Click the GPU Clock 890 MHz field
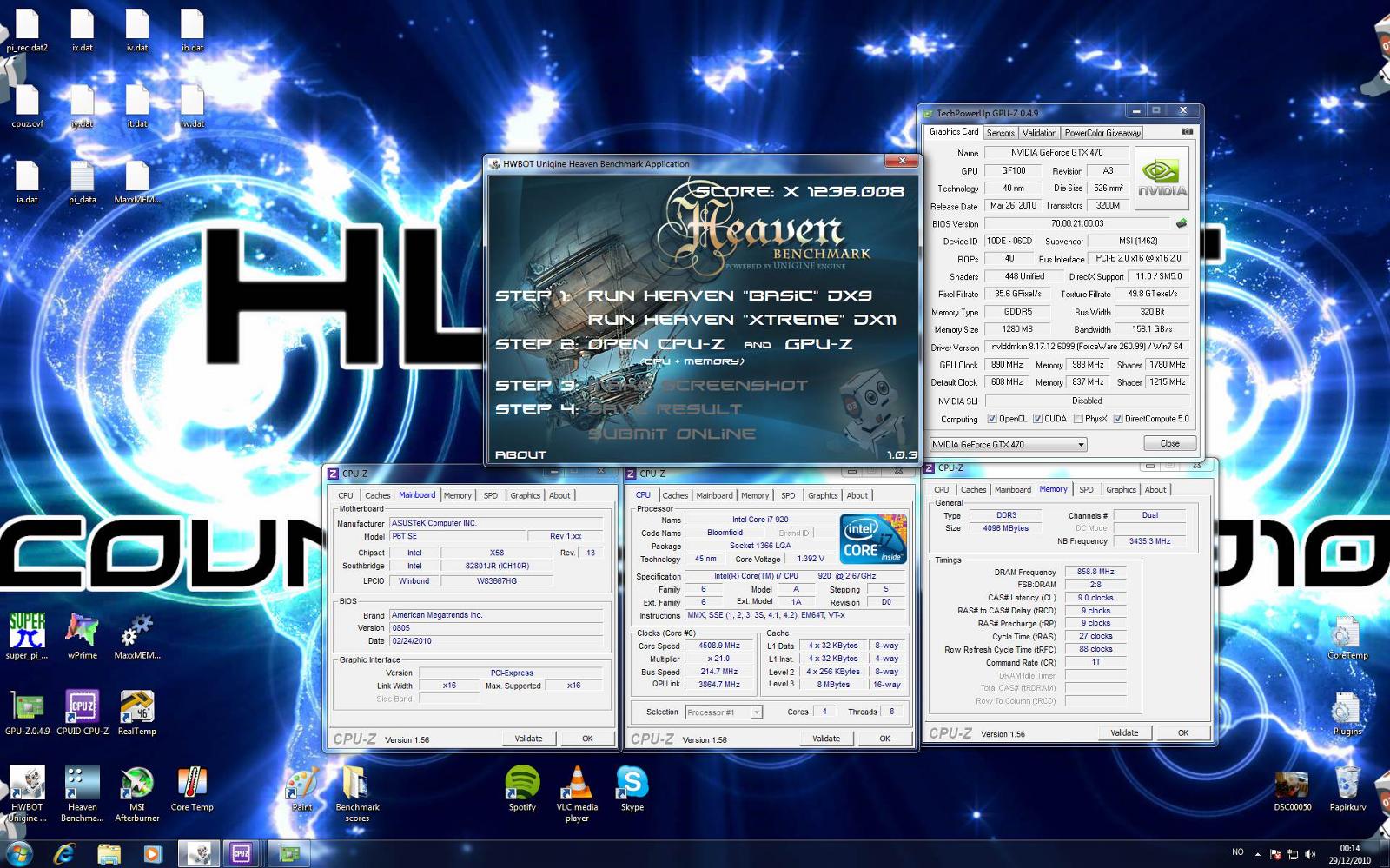This screenshot has height=868, width=1390. coord(1007,365)
